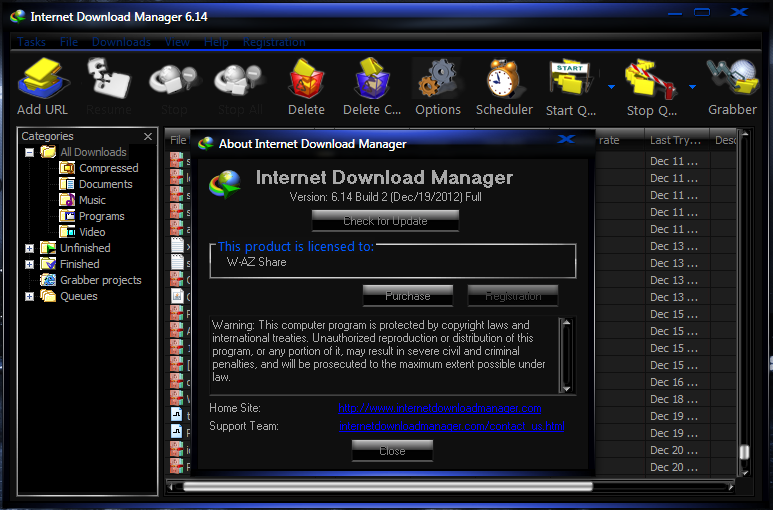The height and width of the screenshot is (510, 773).
Task: Click the Grabber projects tree icon
Action: tap(48, 280)
